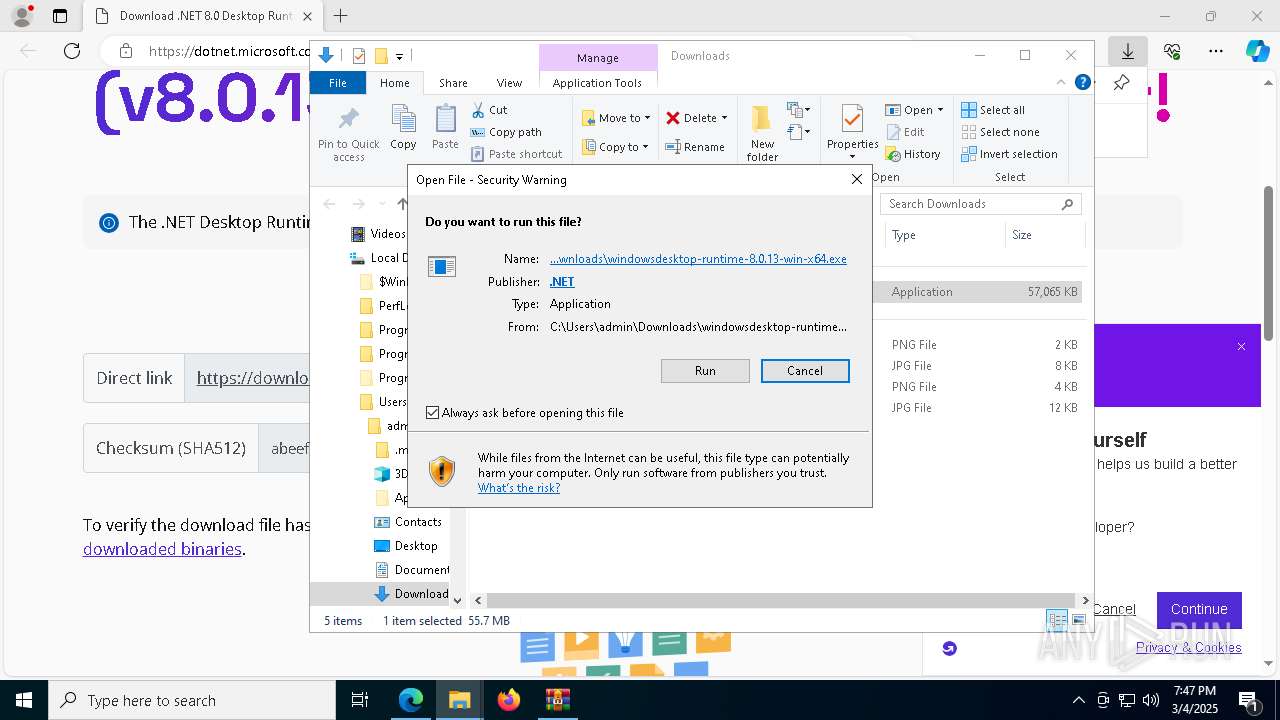1280x720 pixels.
Task: Click the History icon in ribbon
Action: tap(893, 154)
